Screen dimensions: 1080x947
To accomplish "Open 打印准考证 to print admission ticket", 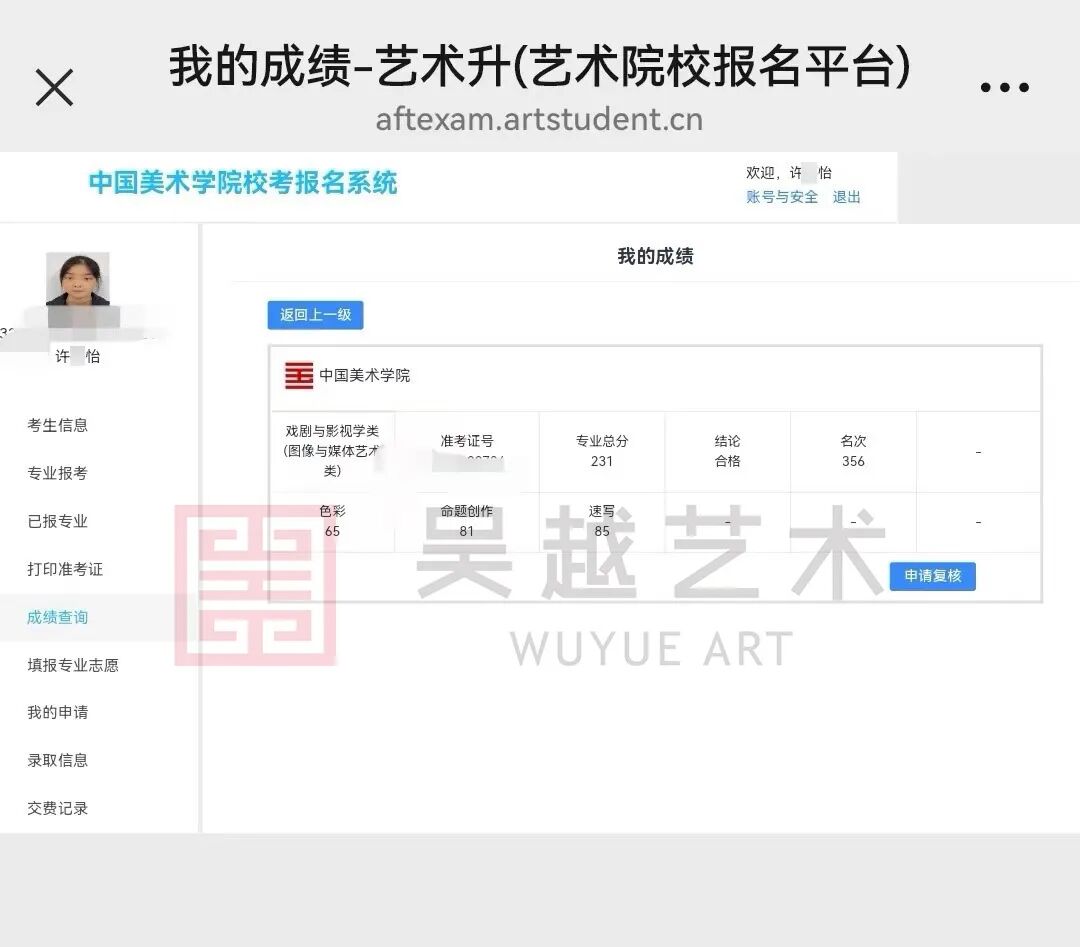I will 64,568.
